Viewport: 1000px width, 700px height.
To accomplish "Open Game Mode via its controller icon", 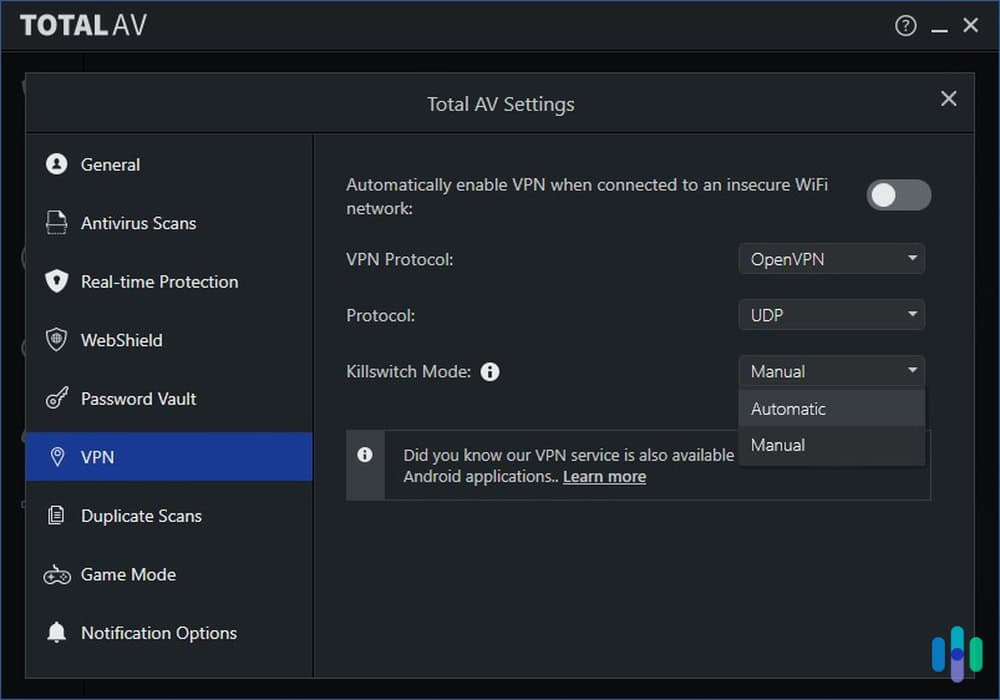I will pos(57,574).
